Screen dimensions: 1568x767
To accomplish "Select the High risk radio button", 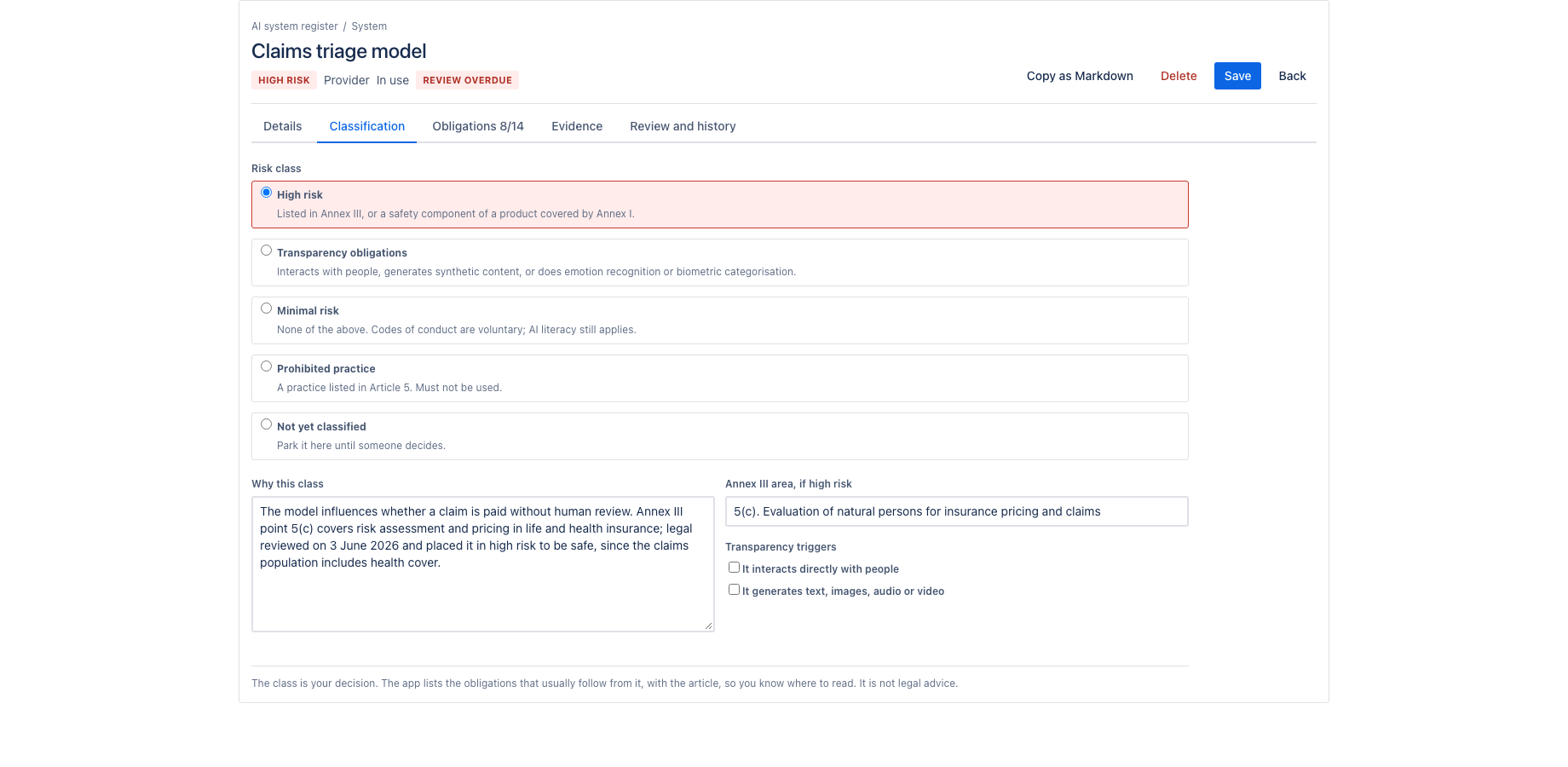I will [x=266, y=193].
